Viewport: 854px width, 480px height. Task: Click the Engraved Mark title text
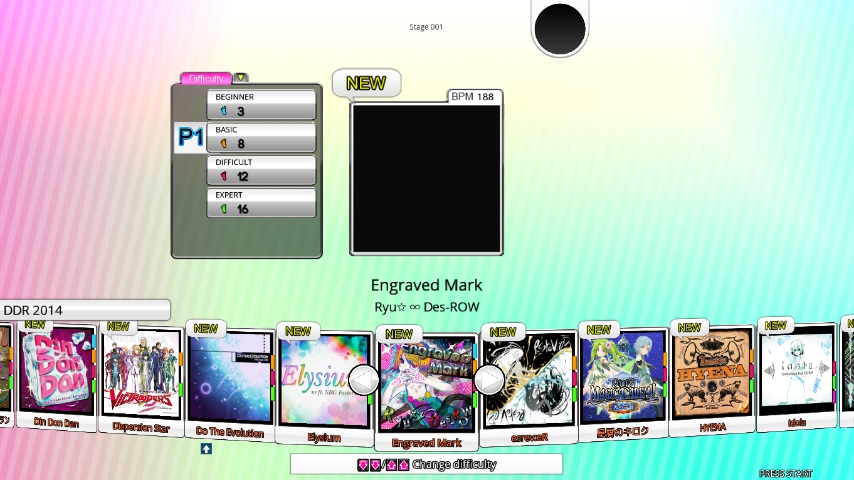point(426,285)
